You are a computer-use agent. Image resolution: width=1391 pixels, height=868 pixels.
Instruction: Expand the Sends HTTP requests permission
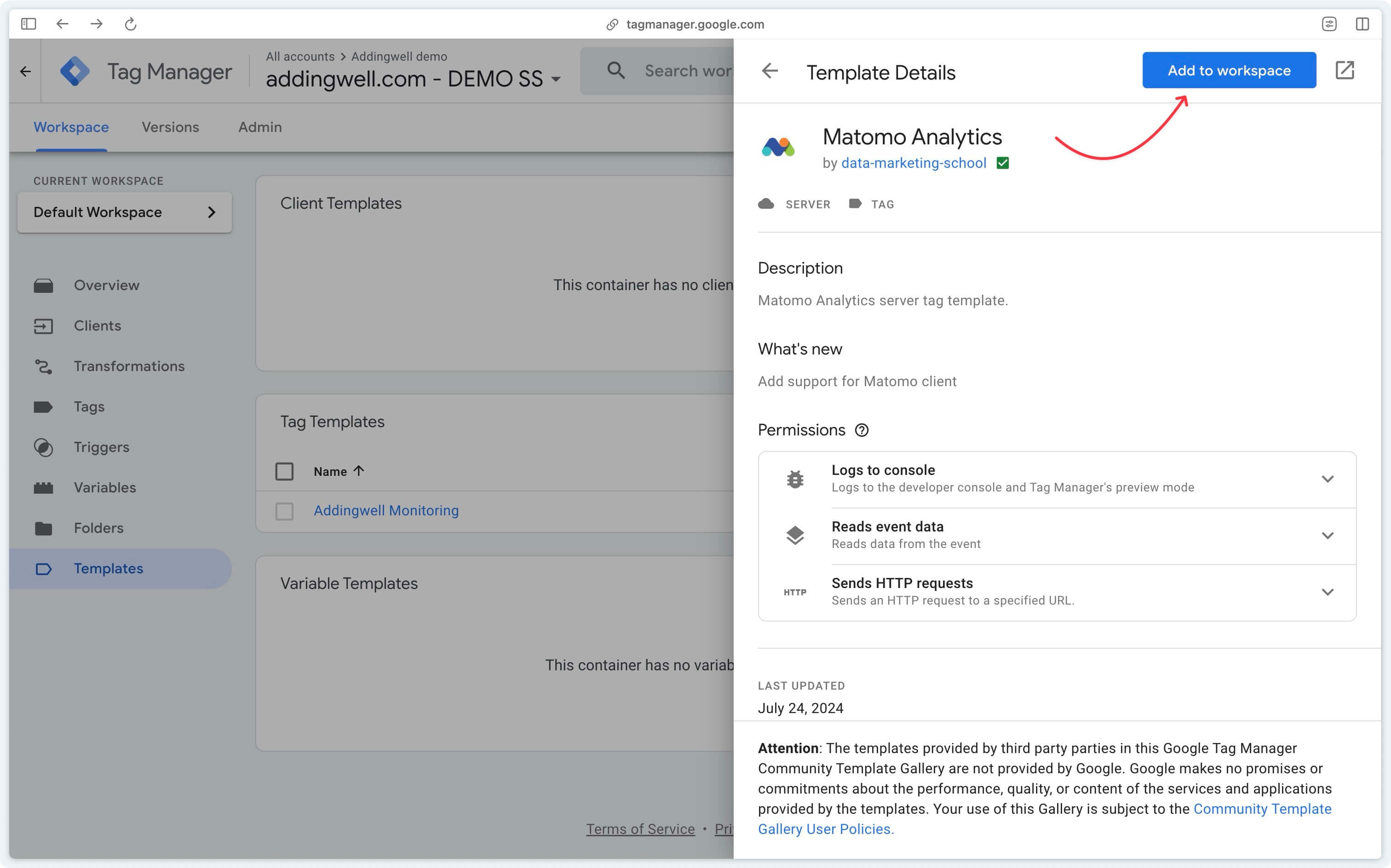tap(1329, 591)
